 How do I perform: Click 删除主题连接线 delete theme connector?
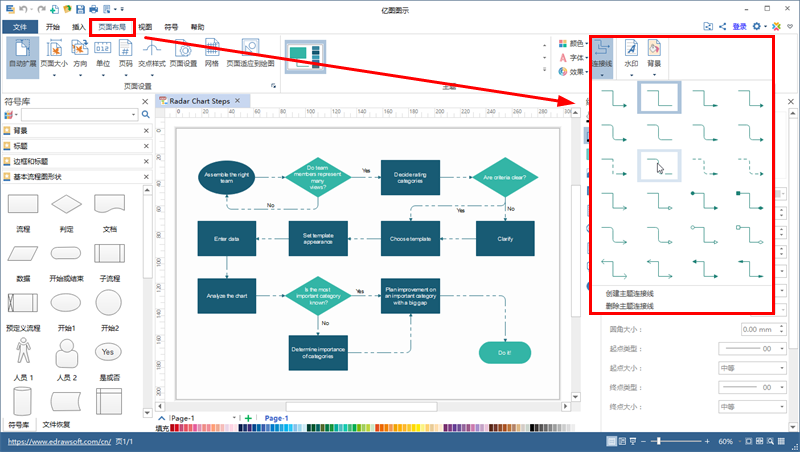click(630, 306)
